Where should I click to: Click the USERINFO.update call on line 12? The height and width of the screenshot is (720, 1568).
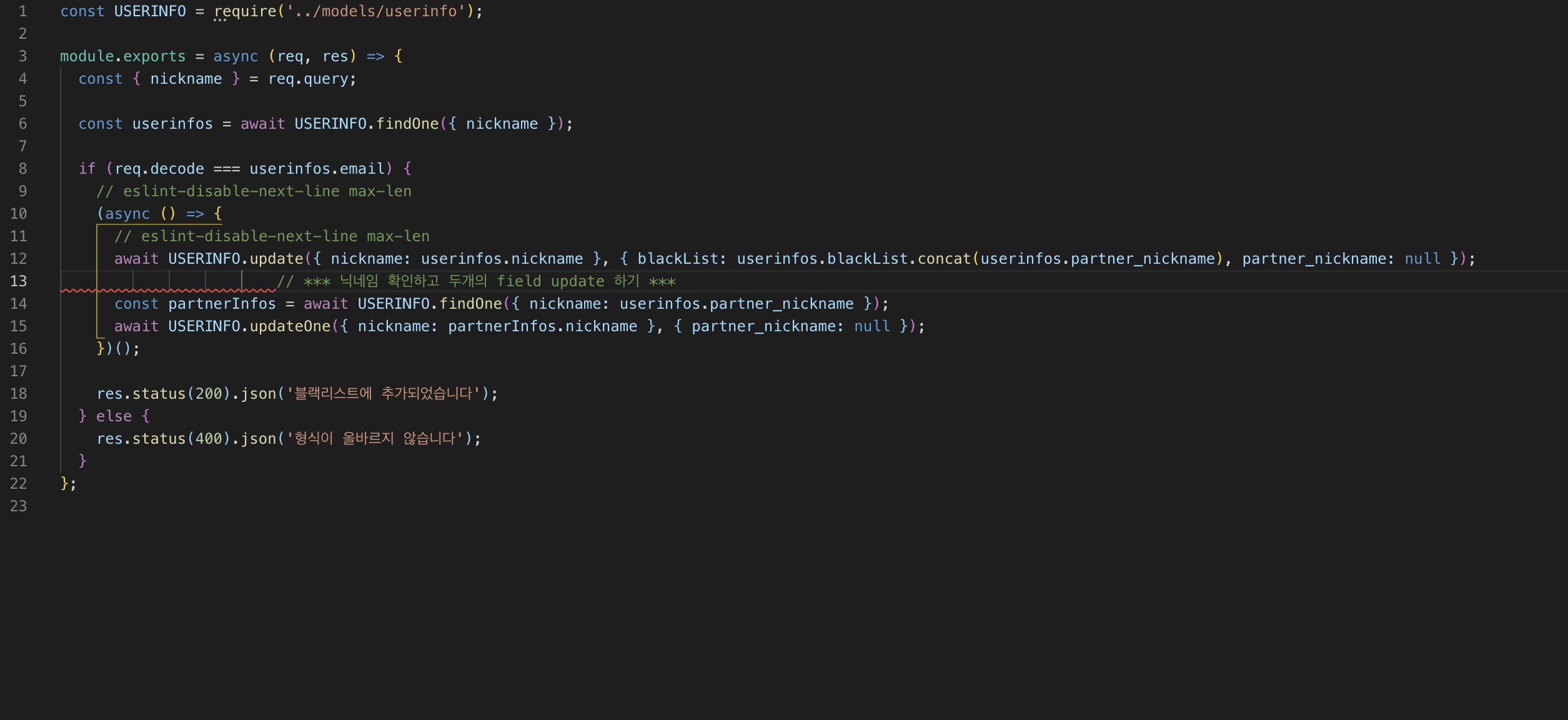pyautogui.click(x=236, y=259)
